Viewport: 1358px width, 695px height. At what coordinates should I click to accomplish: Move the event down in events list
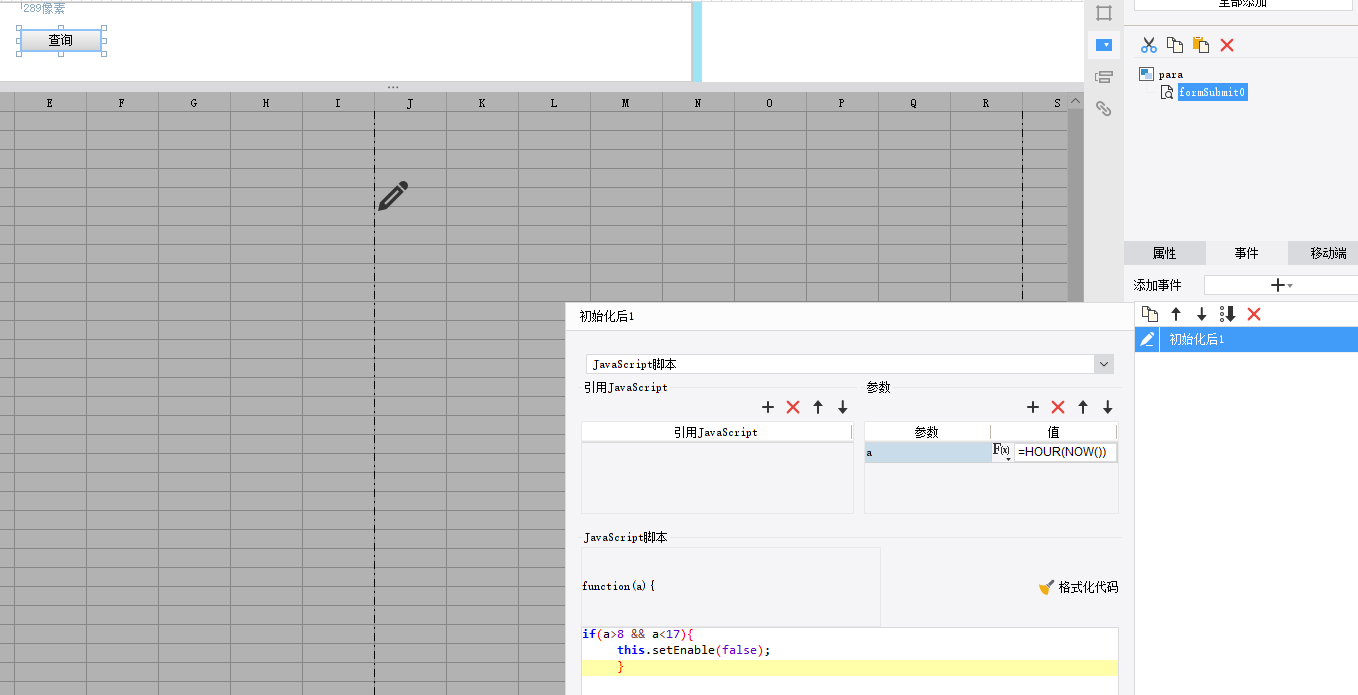click(x=1202, y=314)
